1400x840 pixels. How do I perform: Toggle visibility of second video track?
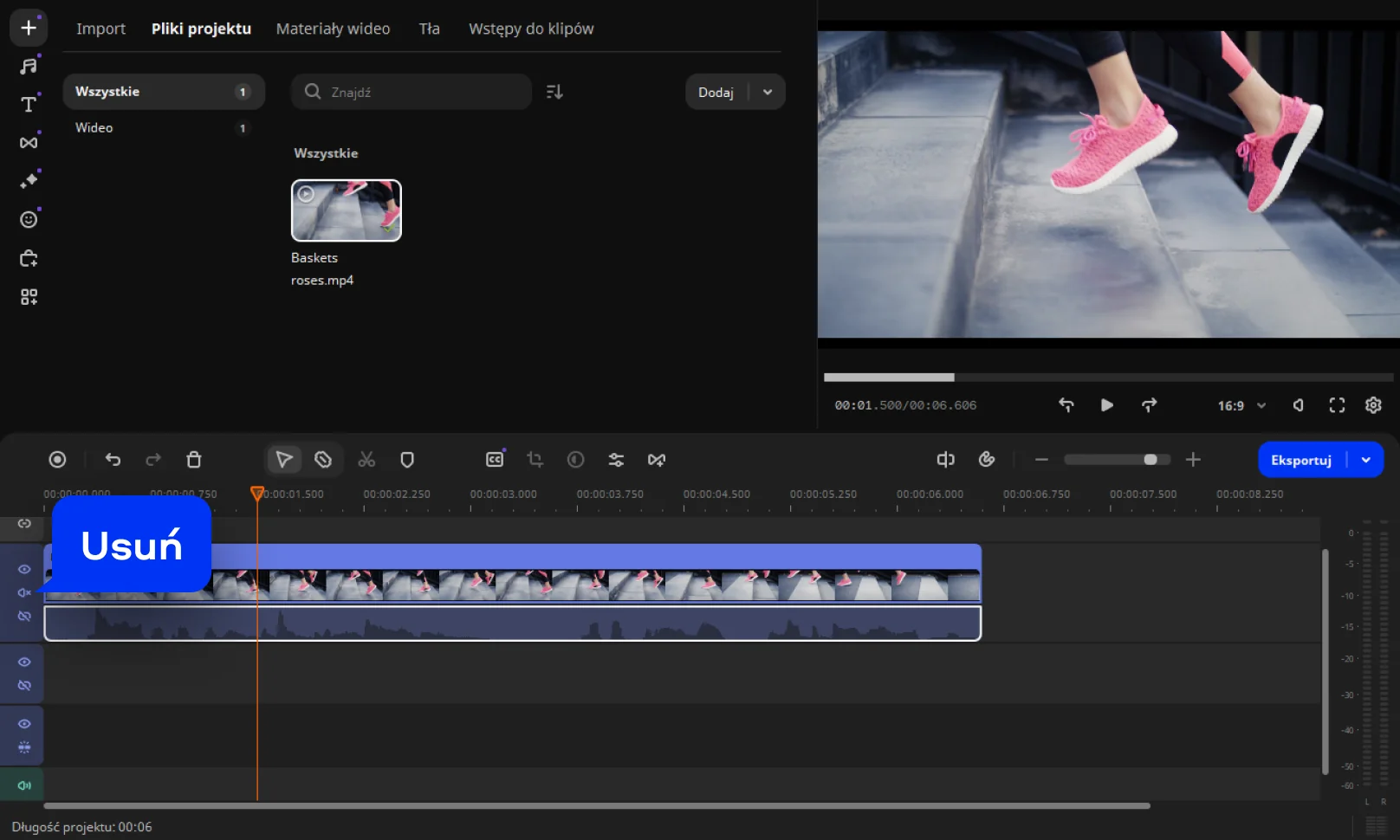(24, 662)
